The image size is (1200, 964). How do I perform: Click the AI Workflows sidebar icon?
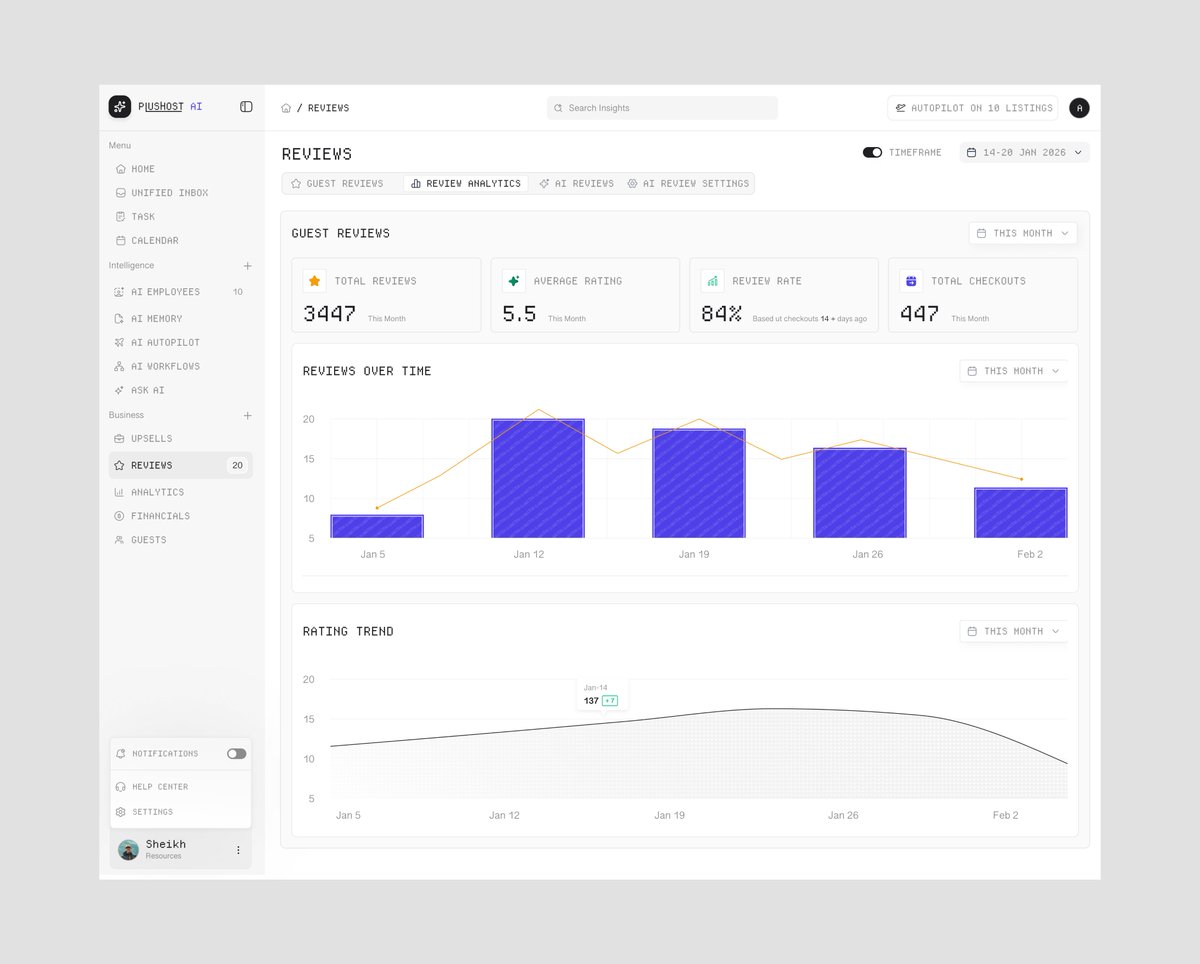[120, 367]
